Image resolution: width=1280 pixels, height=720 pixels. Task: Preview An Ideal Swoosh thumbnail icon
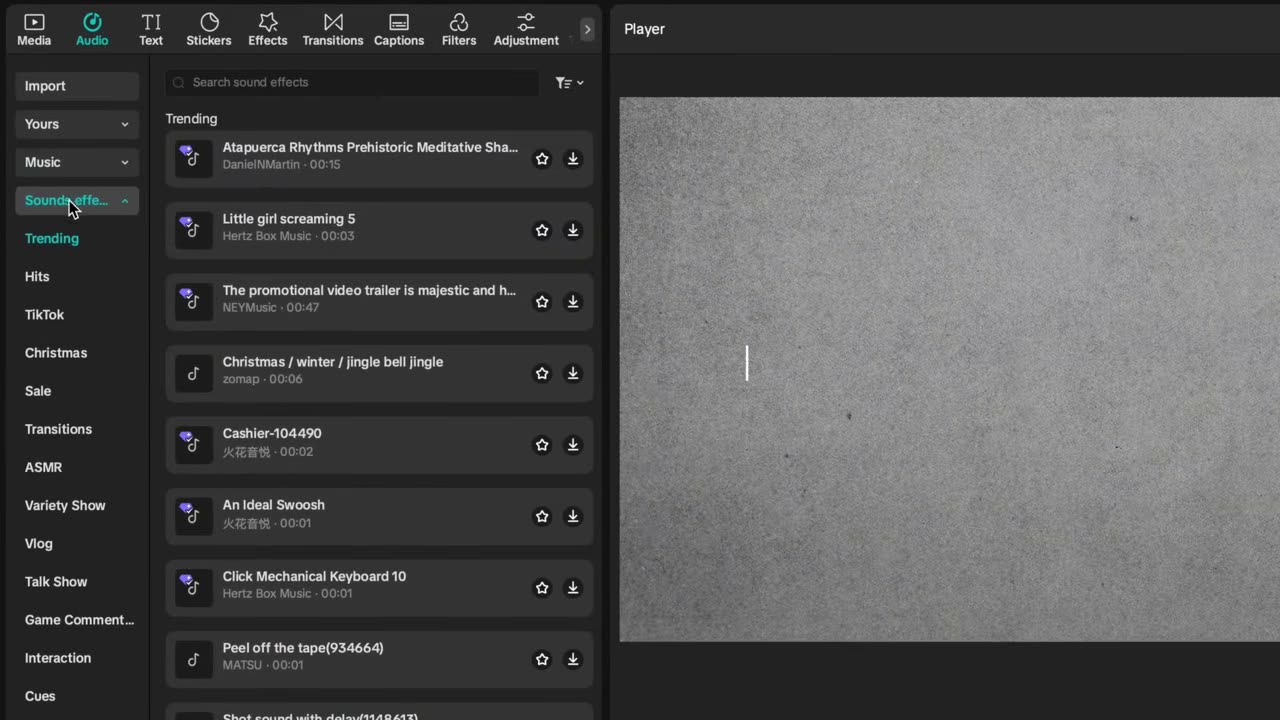click(x=194, y=516)
